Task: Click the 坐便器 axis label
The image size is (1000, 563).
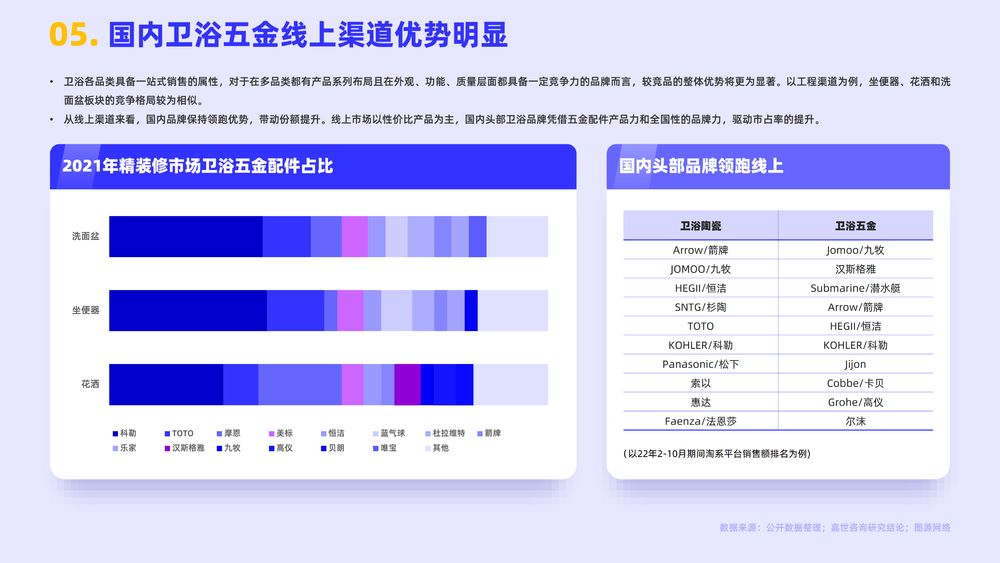Action: click(x=85, y=310)
